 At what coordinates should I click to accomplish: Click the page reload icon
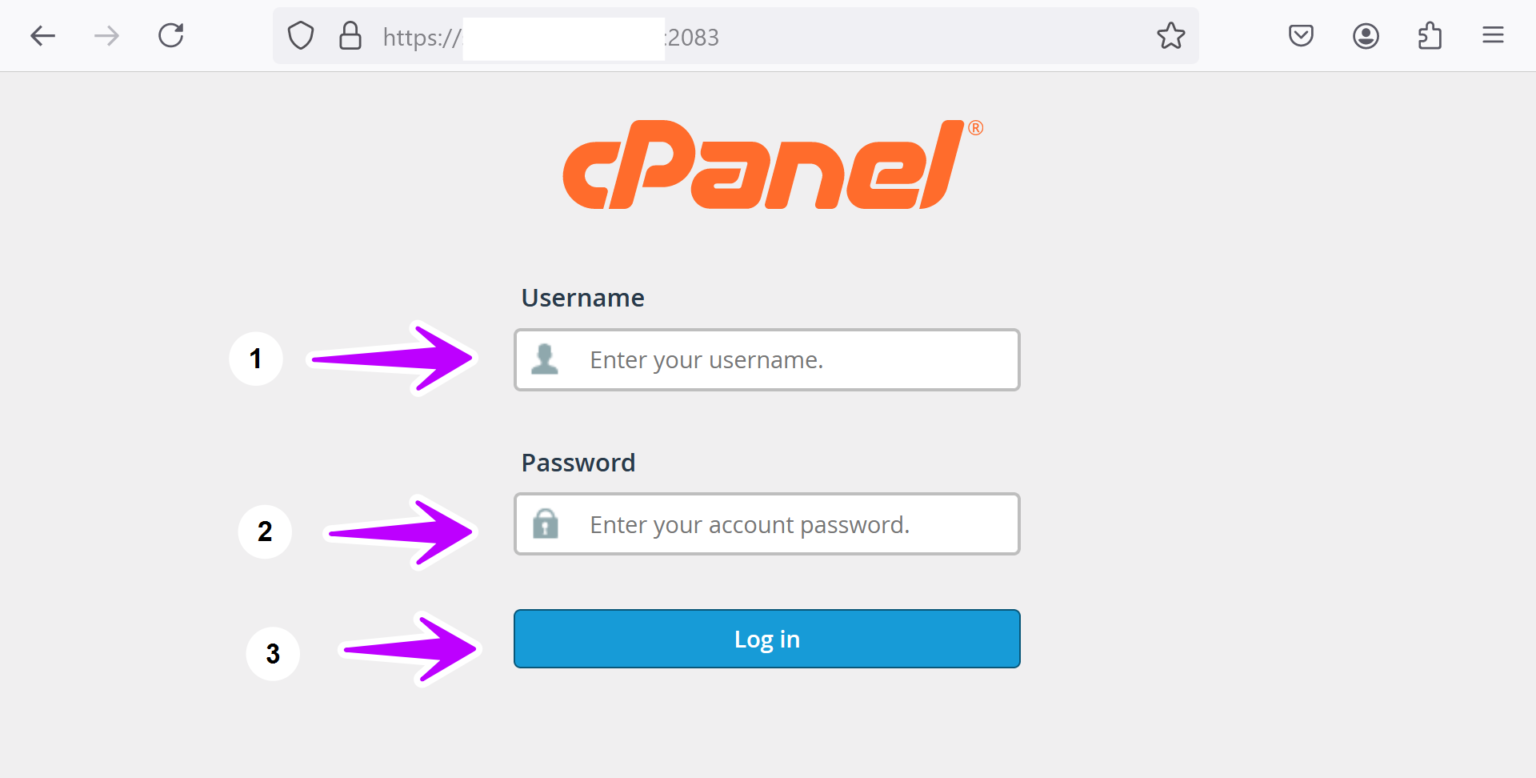pos(170,35)
